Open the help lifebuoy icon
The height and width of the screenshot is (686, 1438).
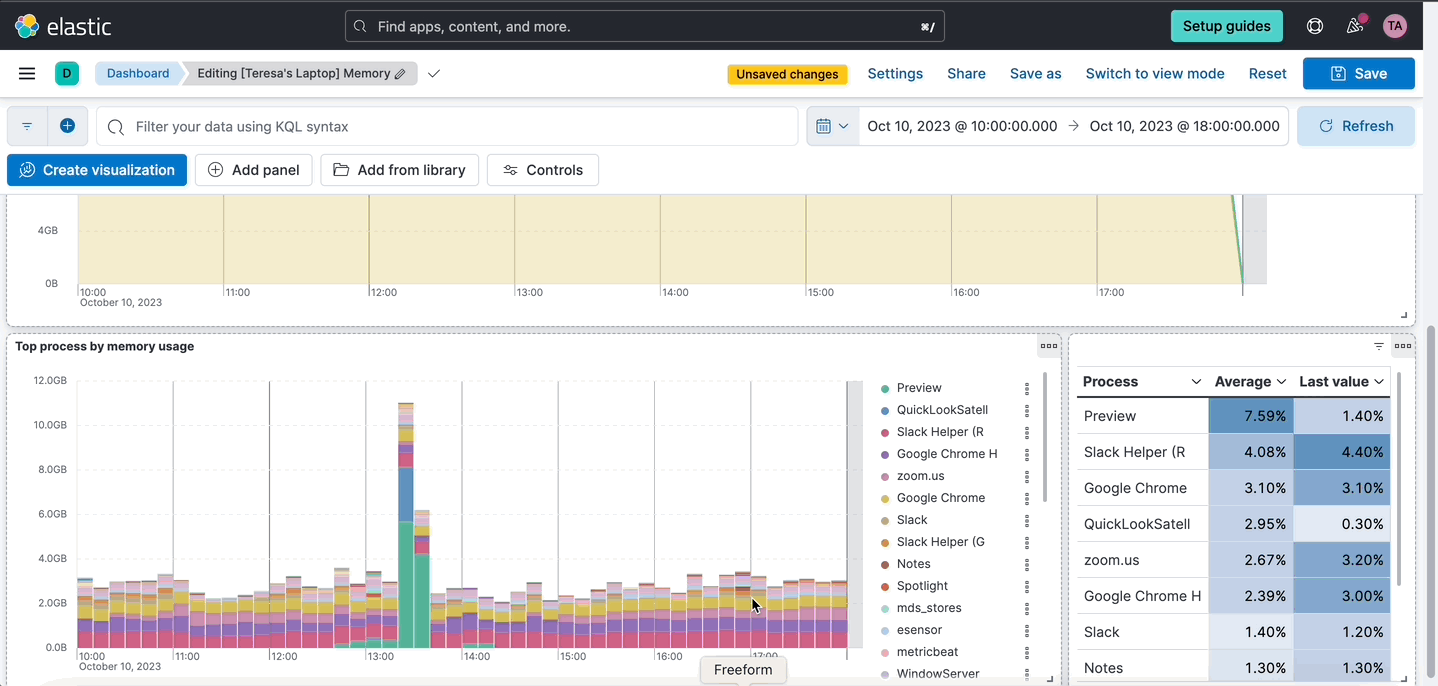click(1315, 26)
